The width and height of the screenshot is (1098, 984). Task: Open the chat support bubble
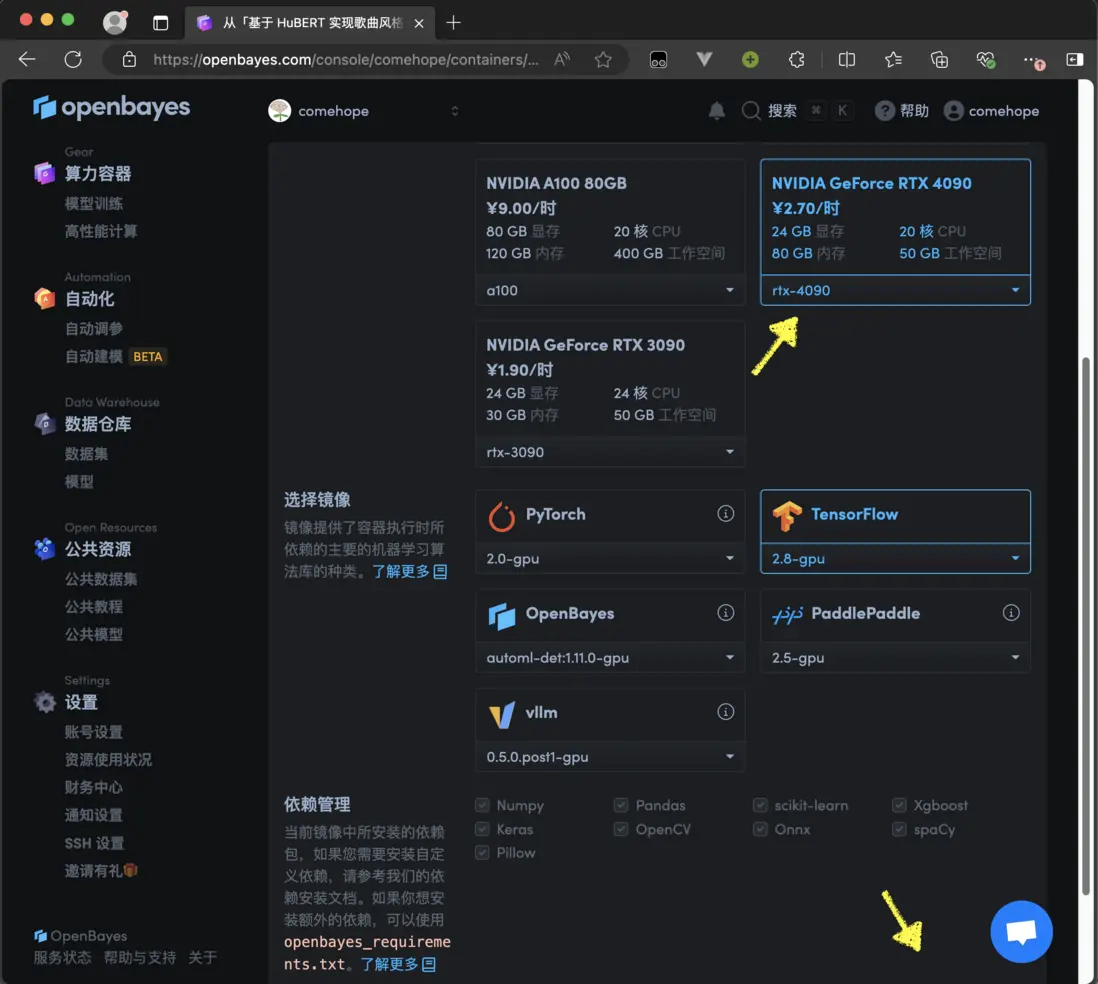tap(1021, 931)
